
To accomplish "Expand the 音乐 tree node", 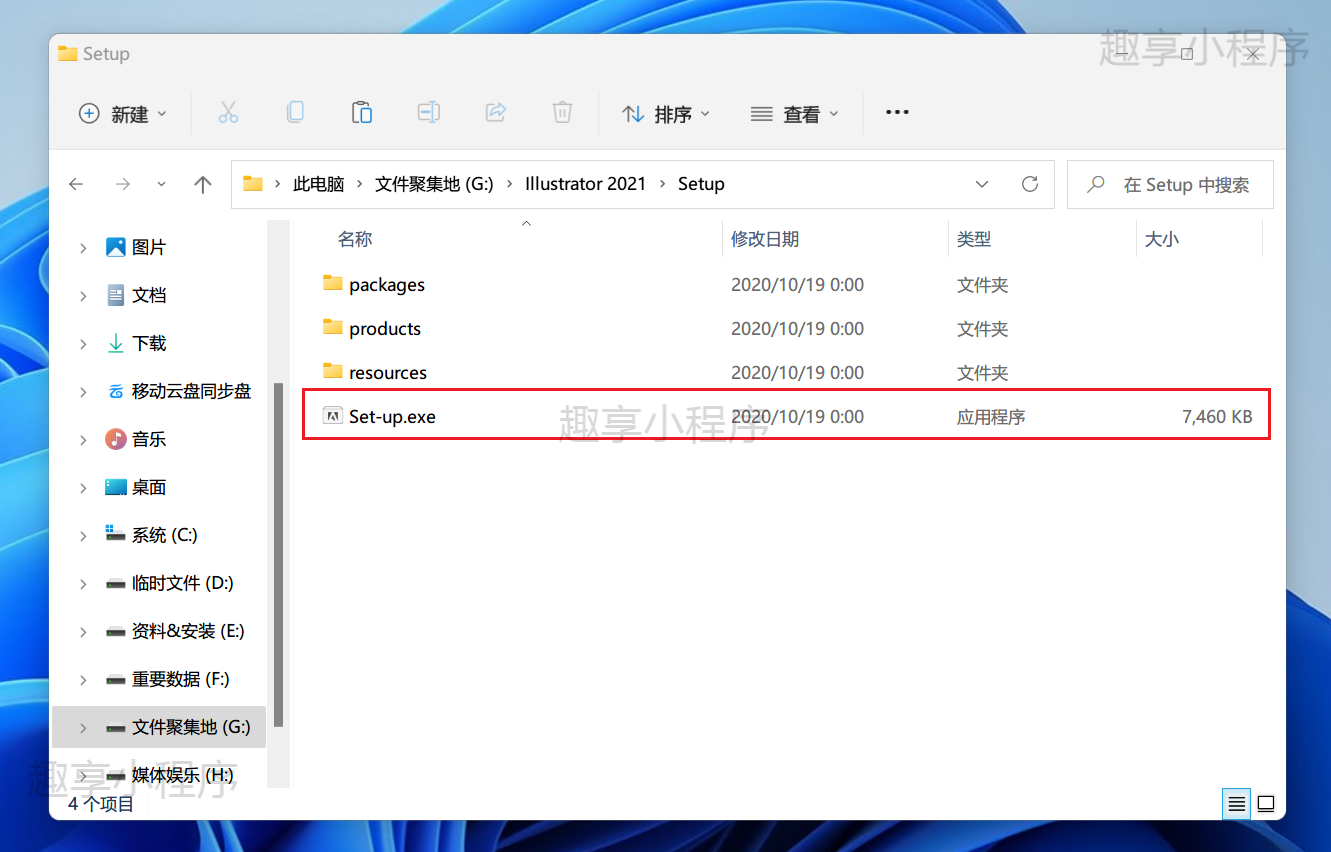I will tap(83, 439).
